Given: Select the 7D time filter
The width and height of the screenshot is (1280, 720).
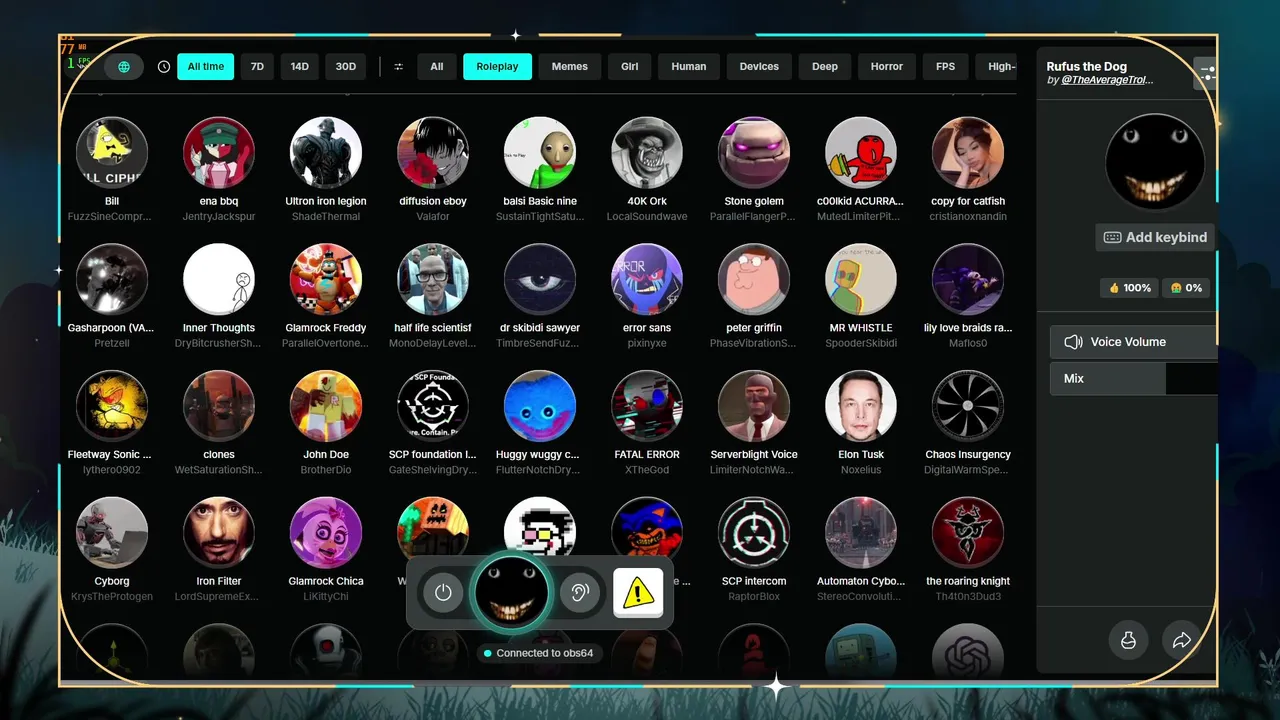Looking at the screenshot, I should [x=257, y=67].
